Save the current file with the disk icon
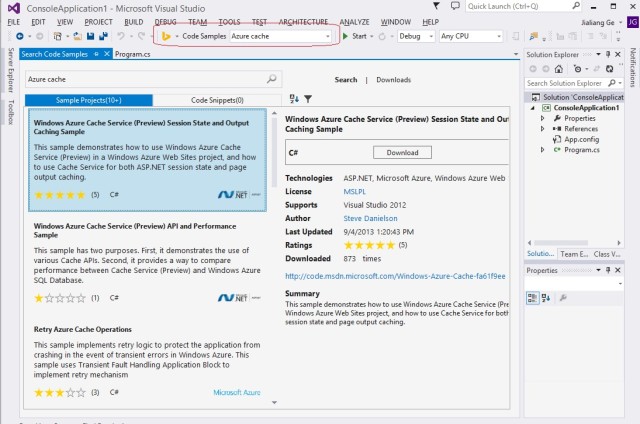This screenshot has height=424, width=640. (x=91, y=36)
